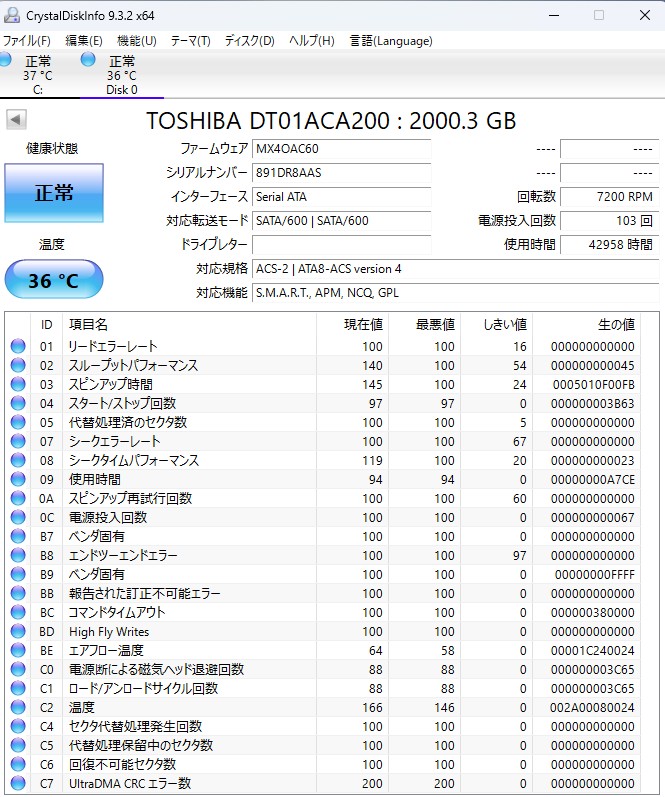
Task: Select the Disk 0 drive tab at 36 °C
Action: click(122, 75)
